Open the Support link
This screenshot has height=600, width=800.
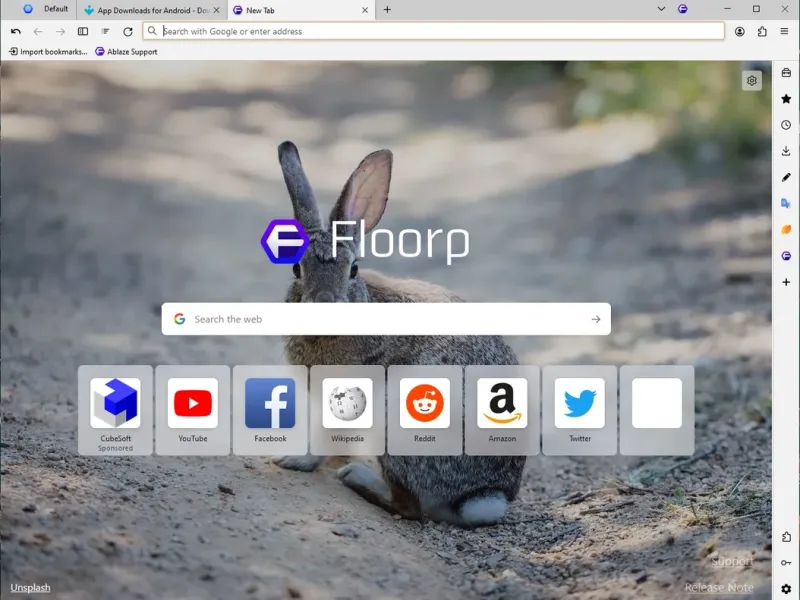(x=733, y=562)
